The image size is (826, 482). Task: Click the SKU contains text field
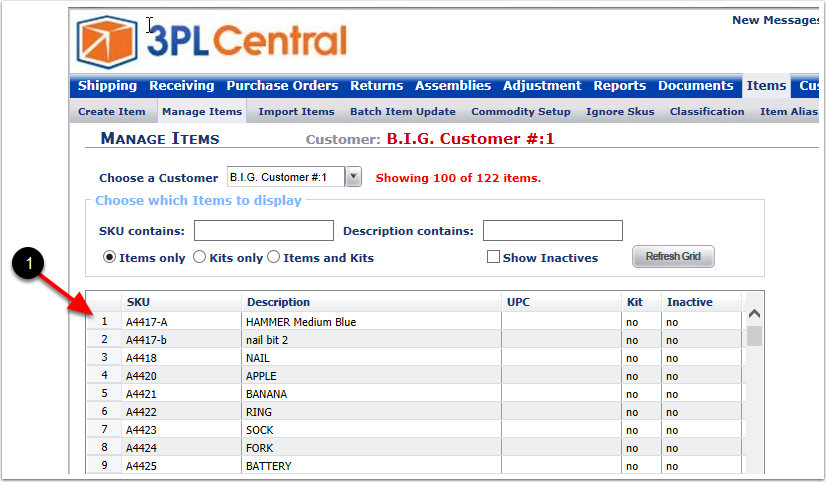264,231
